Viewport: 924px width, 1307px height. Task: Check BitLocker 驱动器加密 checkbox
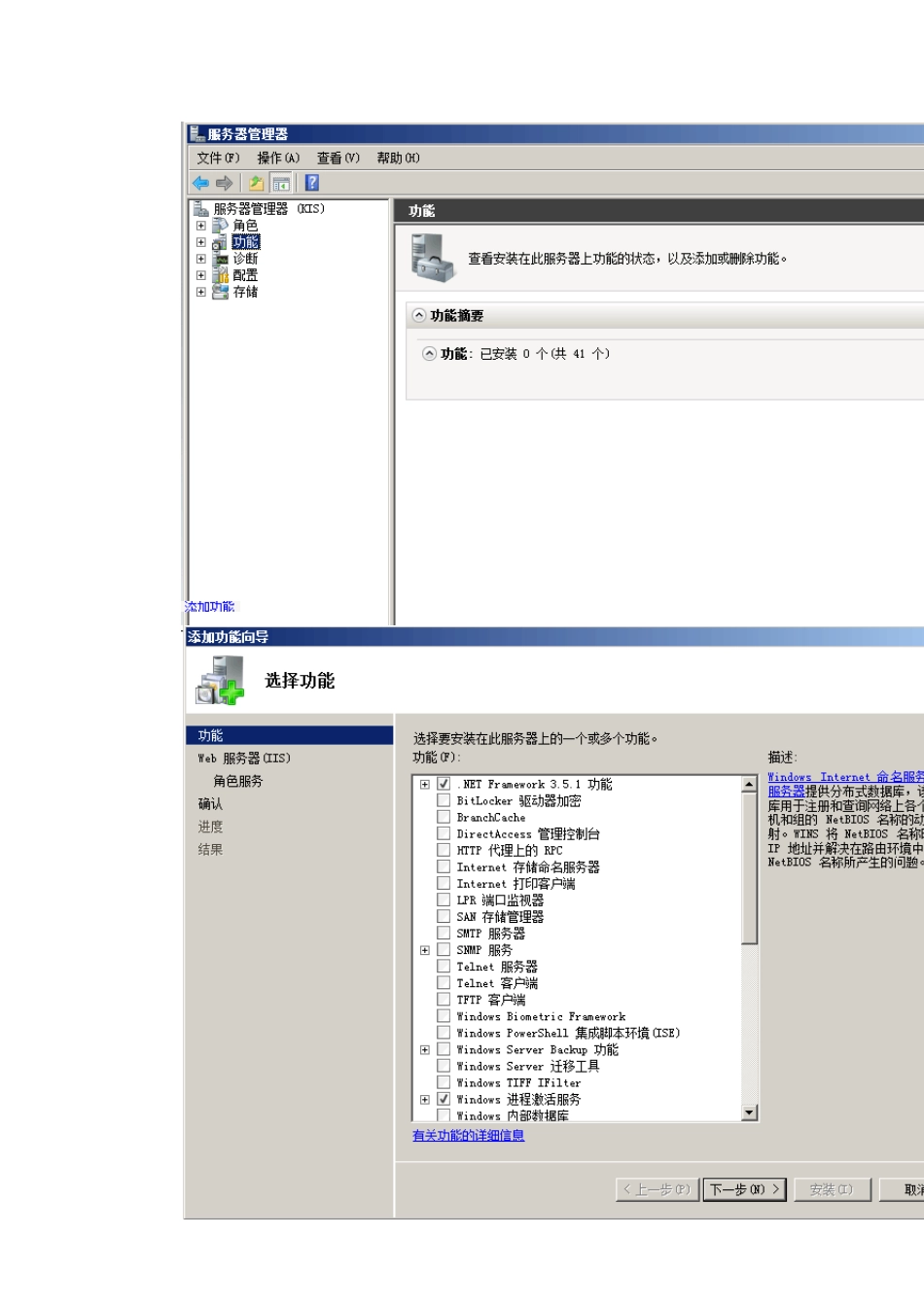pyautogui.click(x=444, y=800)
